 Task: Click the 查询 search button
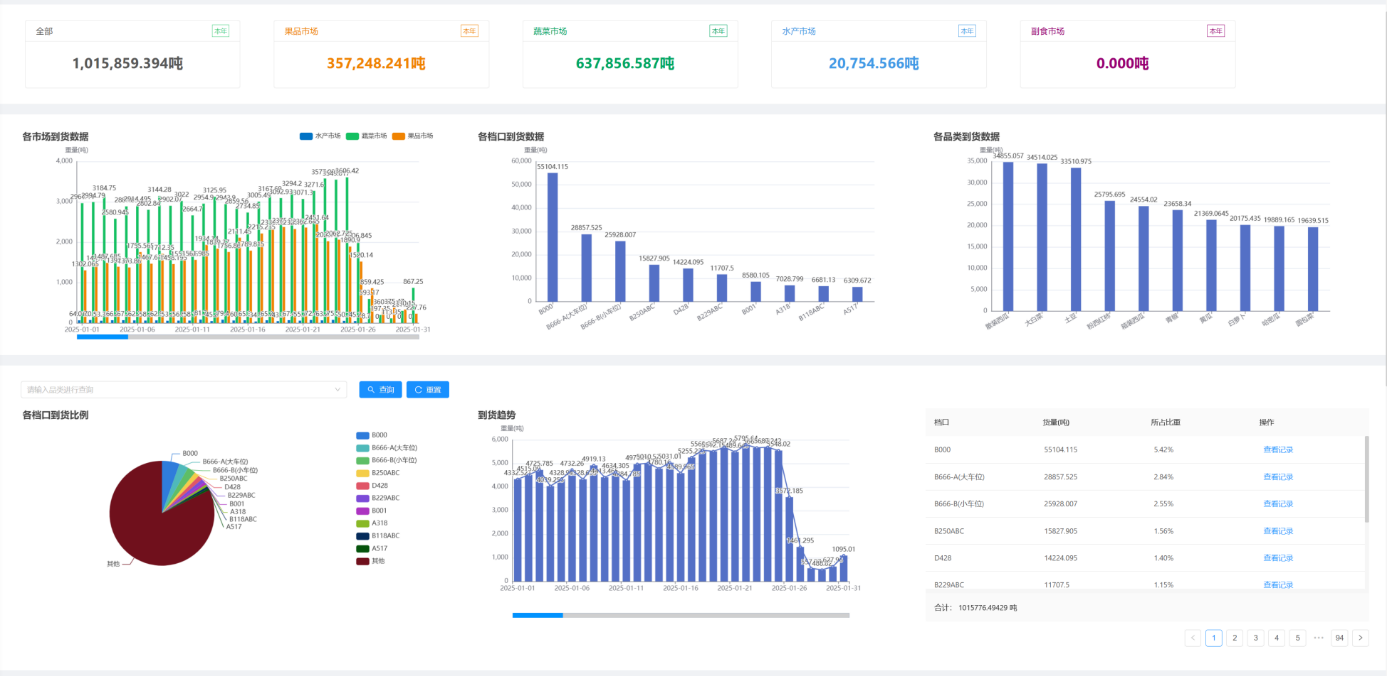pyautogui.click(x=380, y=389)
